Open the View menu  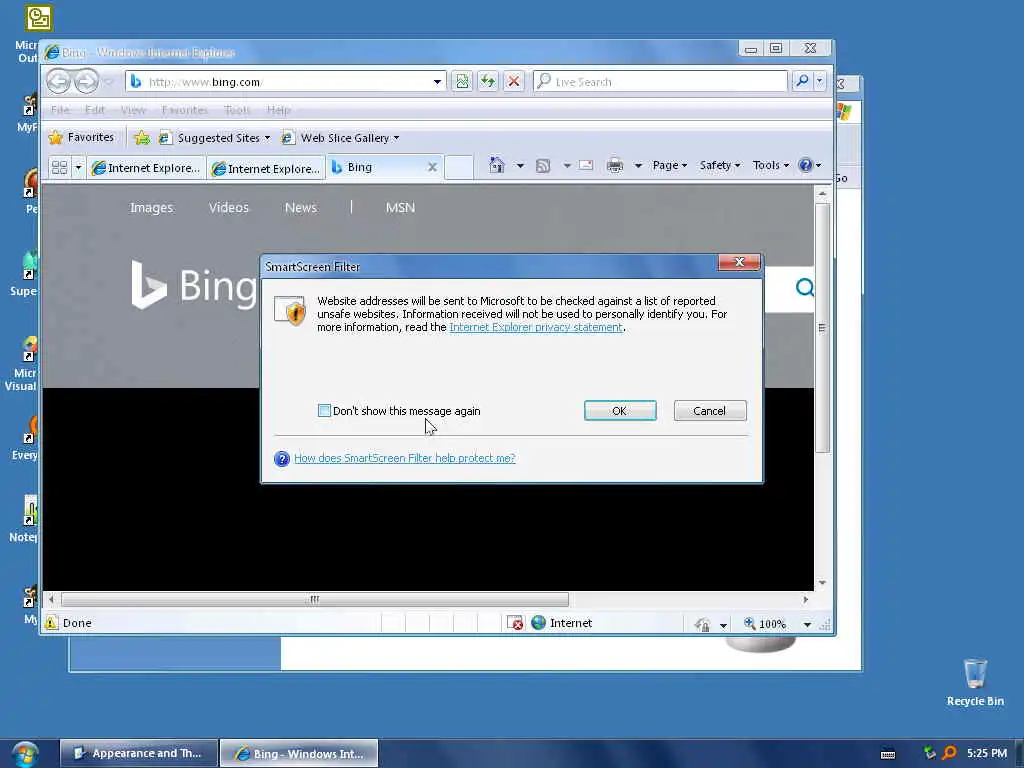coord(133,110)
